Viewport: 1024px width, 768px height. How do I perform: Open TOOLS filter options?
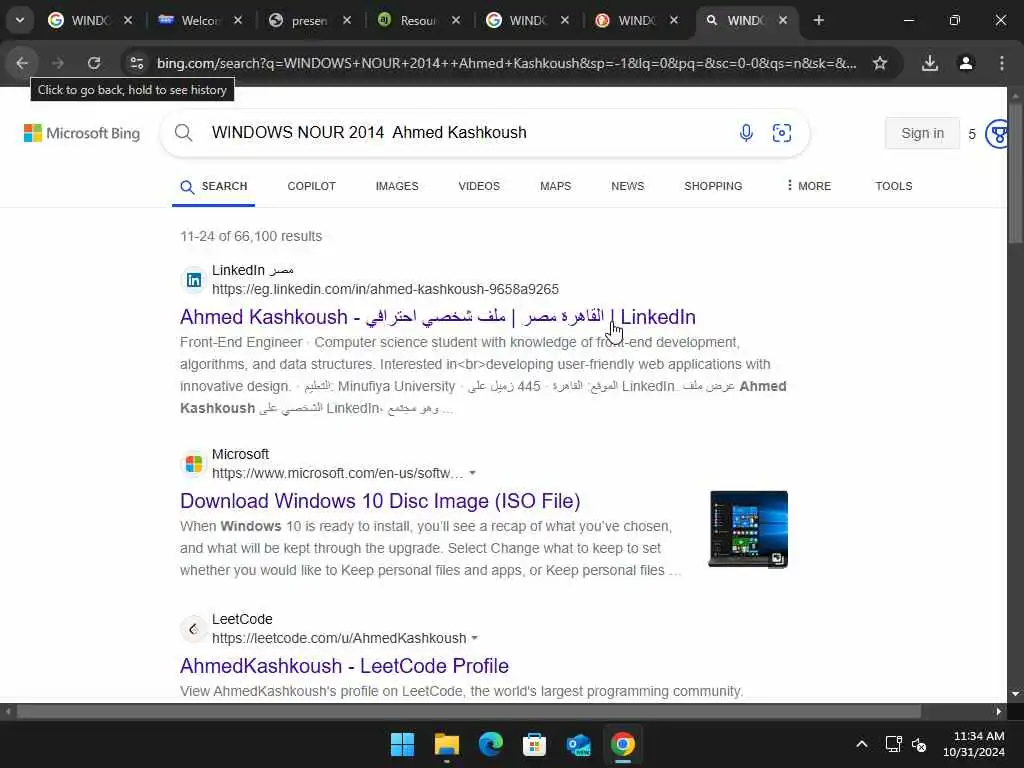click(x=893, y=186)
